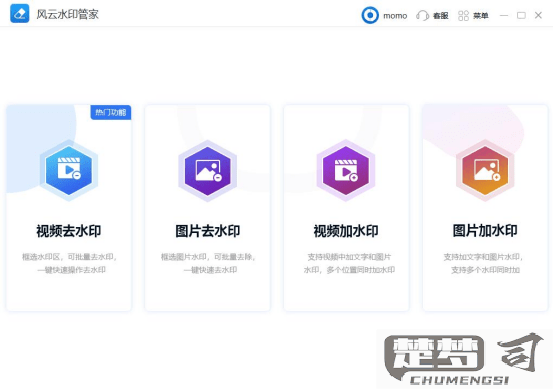Maximize the window
This screenshot has height=389, width=553.
point(521,16)
